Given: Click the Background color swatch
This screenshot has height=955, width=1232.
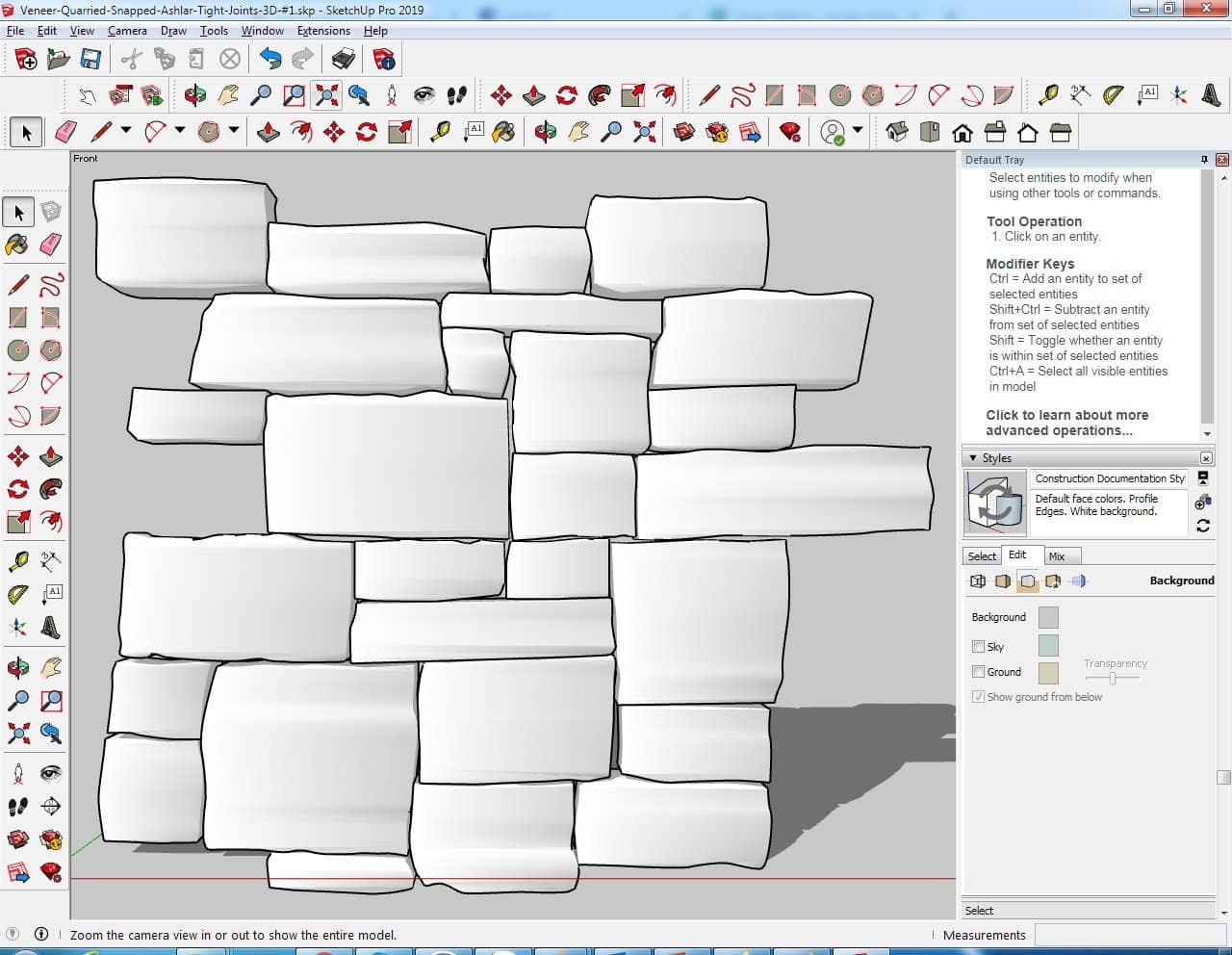Looking at the screenshot, I should point(1048,617).
